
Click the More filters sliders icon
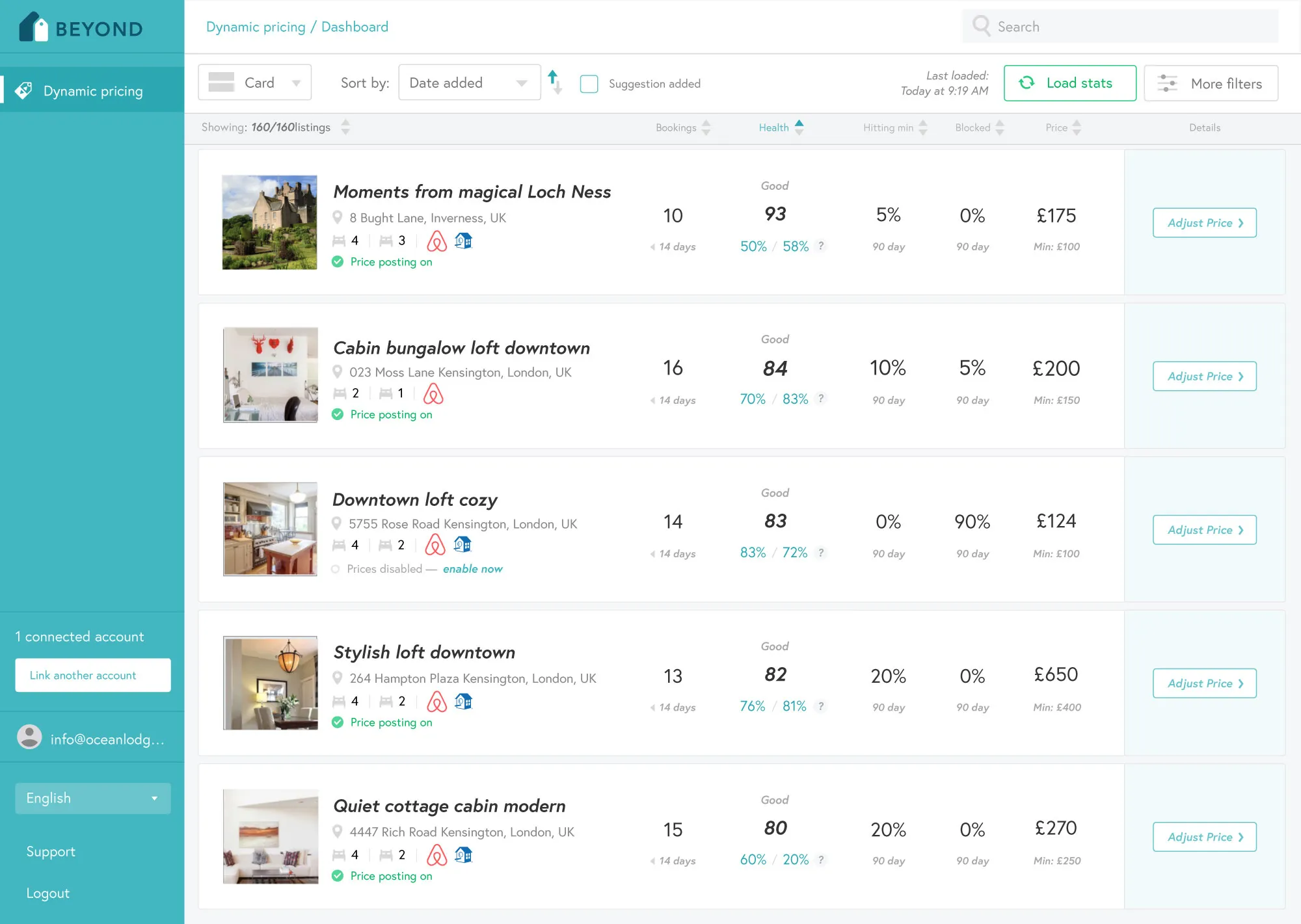(1167, 83)
